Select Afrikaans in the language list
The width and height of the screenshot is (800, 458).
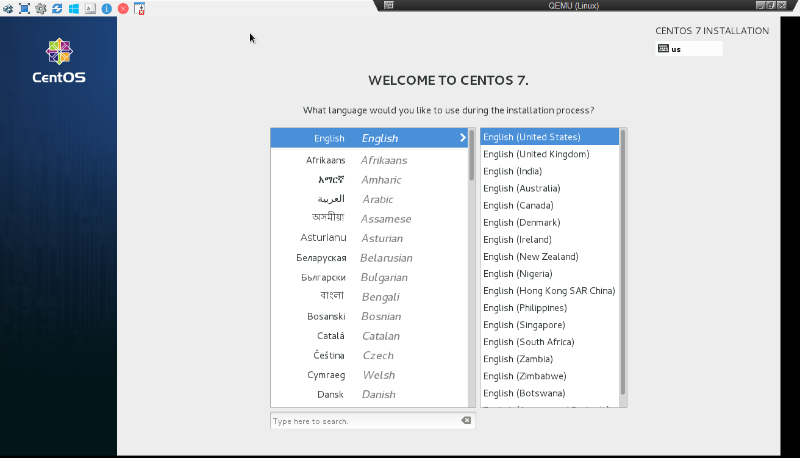click(369, 160)
